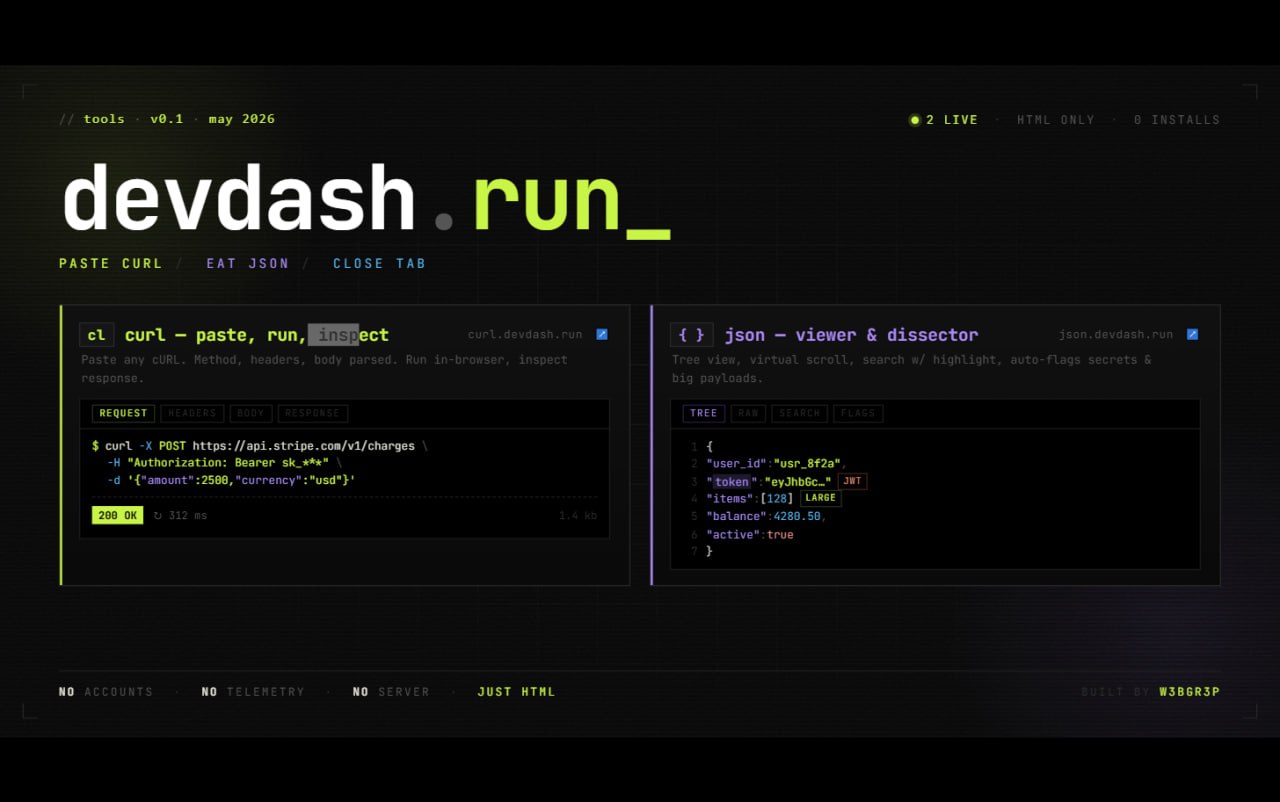Click the "NO ACCOUNTS" footer text

106,692
